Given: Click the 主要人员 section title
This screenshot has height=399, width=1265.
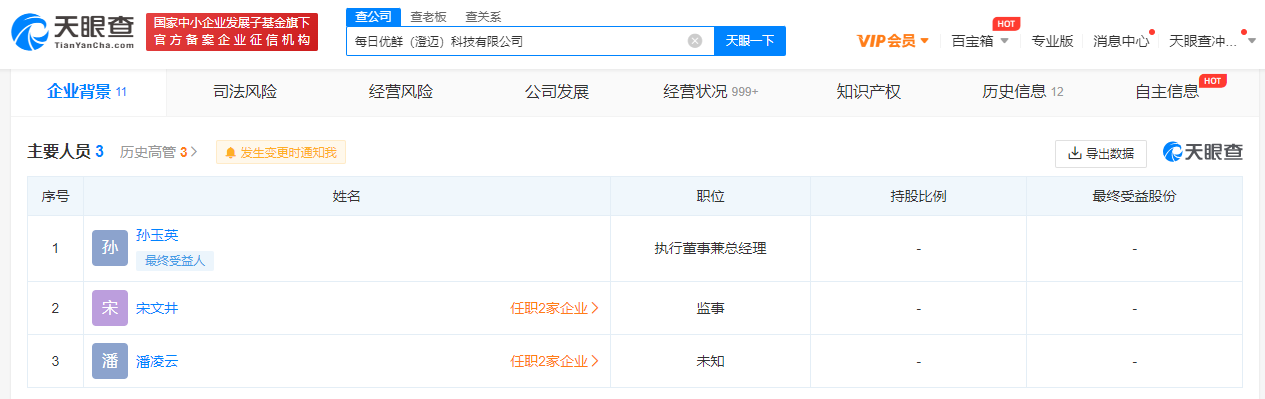Looking at the screenshot, I should tap(66, 152).
